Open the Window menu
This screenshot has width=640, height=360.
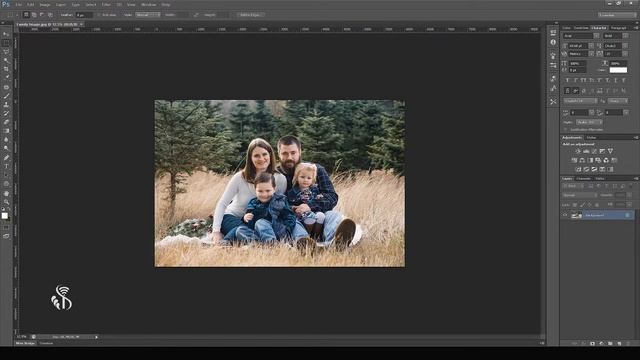click(x=149, y=4)
